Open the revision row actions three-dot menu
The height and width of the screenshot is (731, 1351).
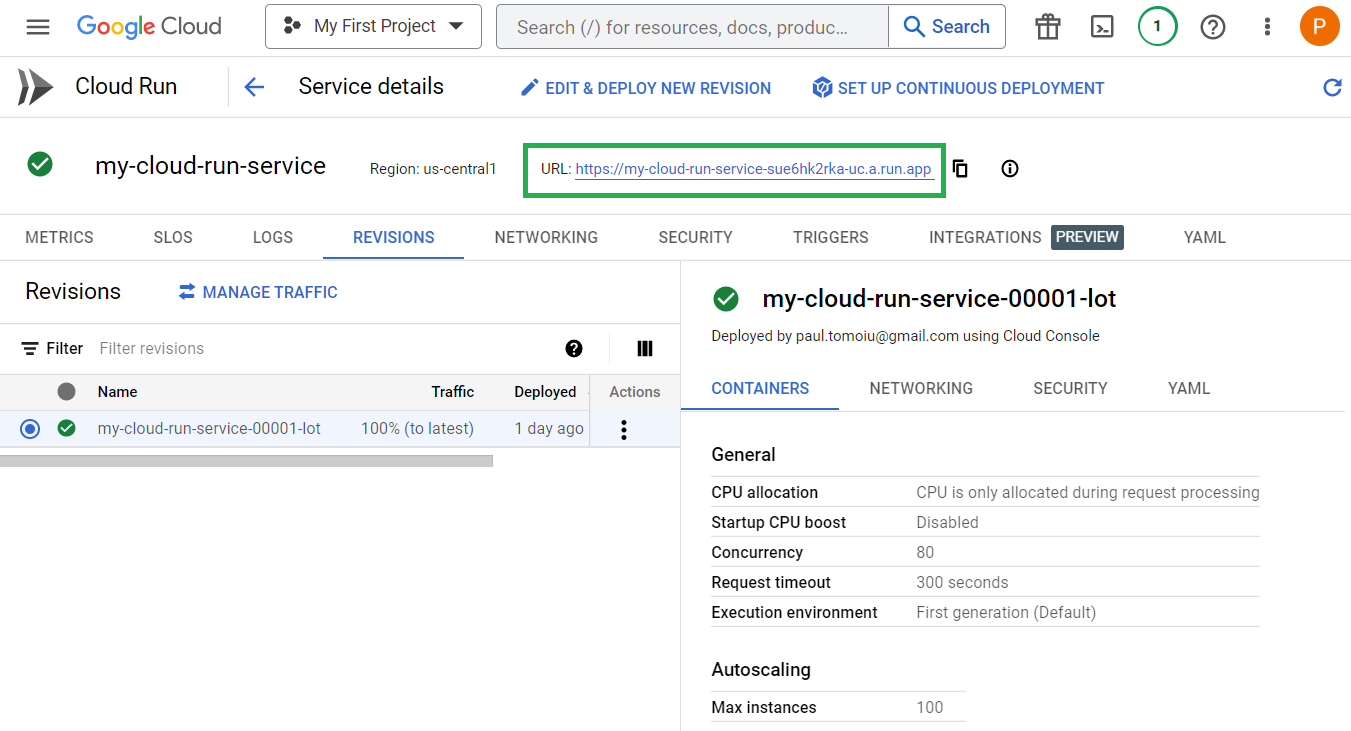click(624, 430)
